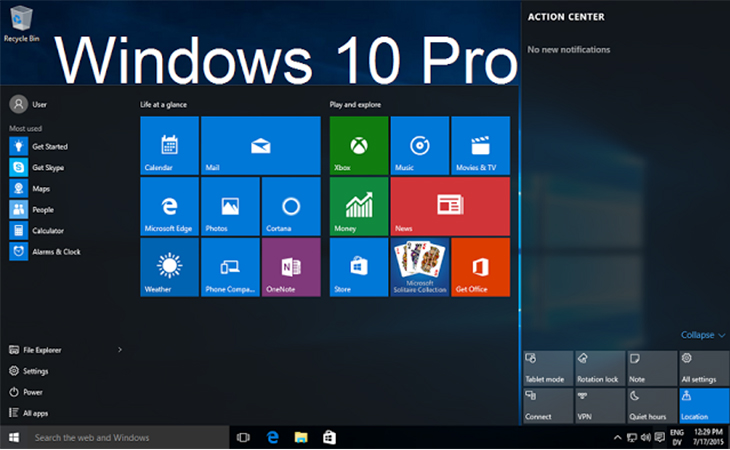Click the Task View taskbar icon
Image resolution: width=730 pixels, height=450 pixels.
tap(243, 437)
